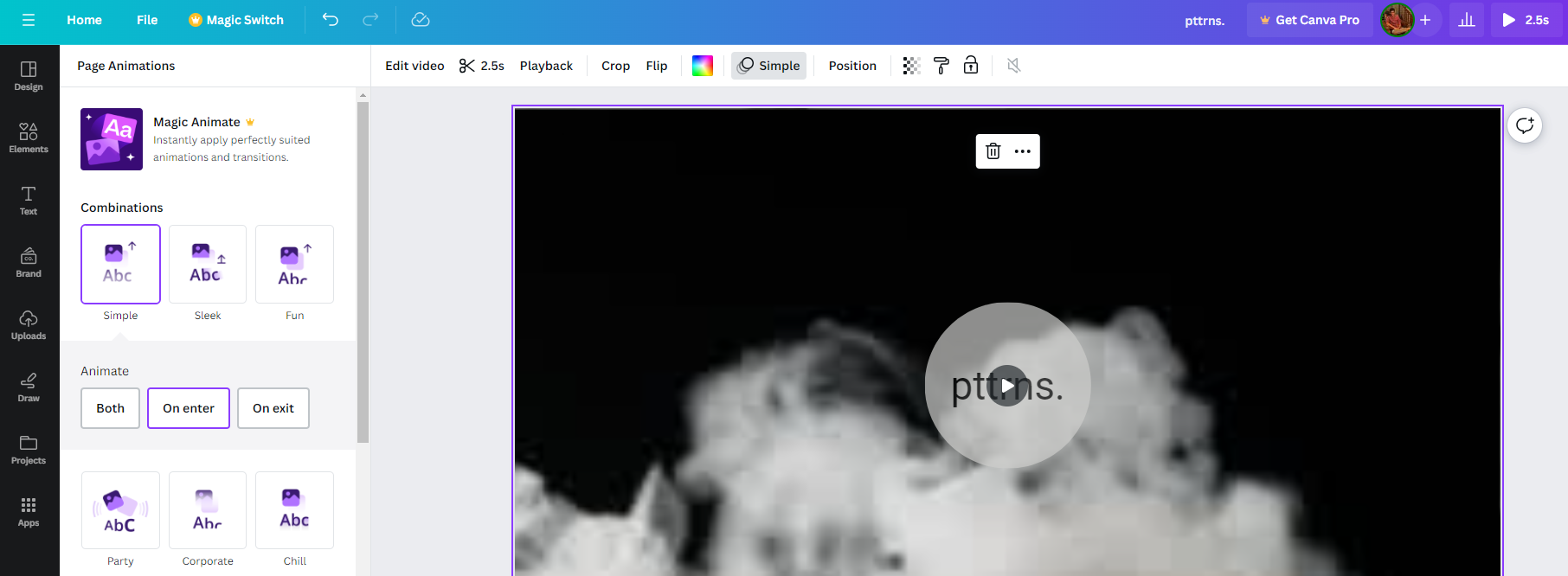Choose the Simple animation combination
The width and height of the screenshot is (1568, 576).
tap(120, 264)
